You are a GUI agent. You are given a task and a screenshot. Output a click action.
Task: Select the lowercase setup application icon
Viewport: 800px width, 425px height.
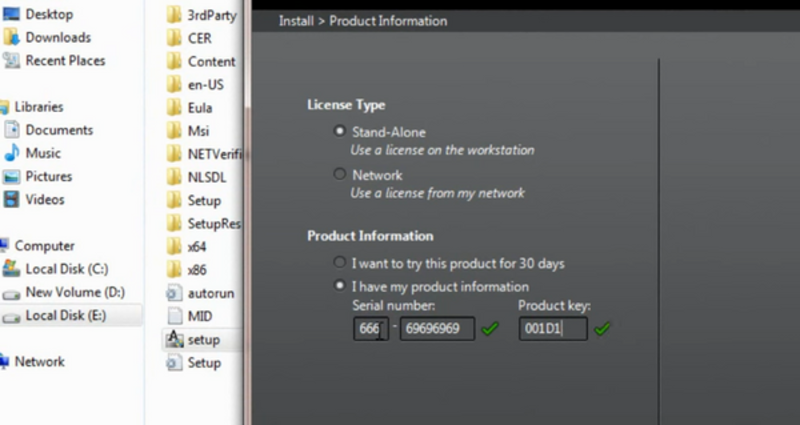coord(174,339)
